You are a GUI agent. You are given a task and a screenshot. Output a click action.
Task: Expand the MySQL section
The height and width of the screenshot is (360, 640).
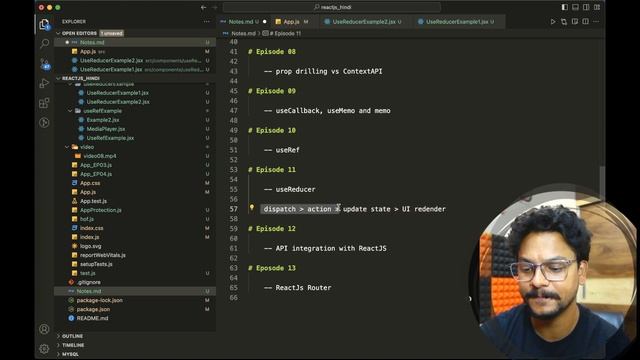70,354
